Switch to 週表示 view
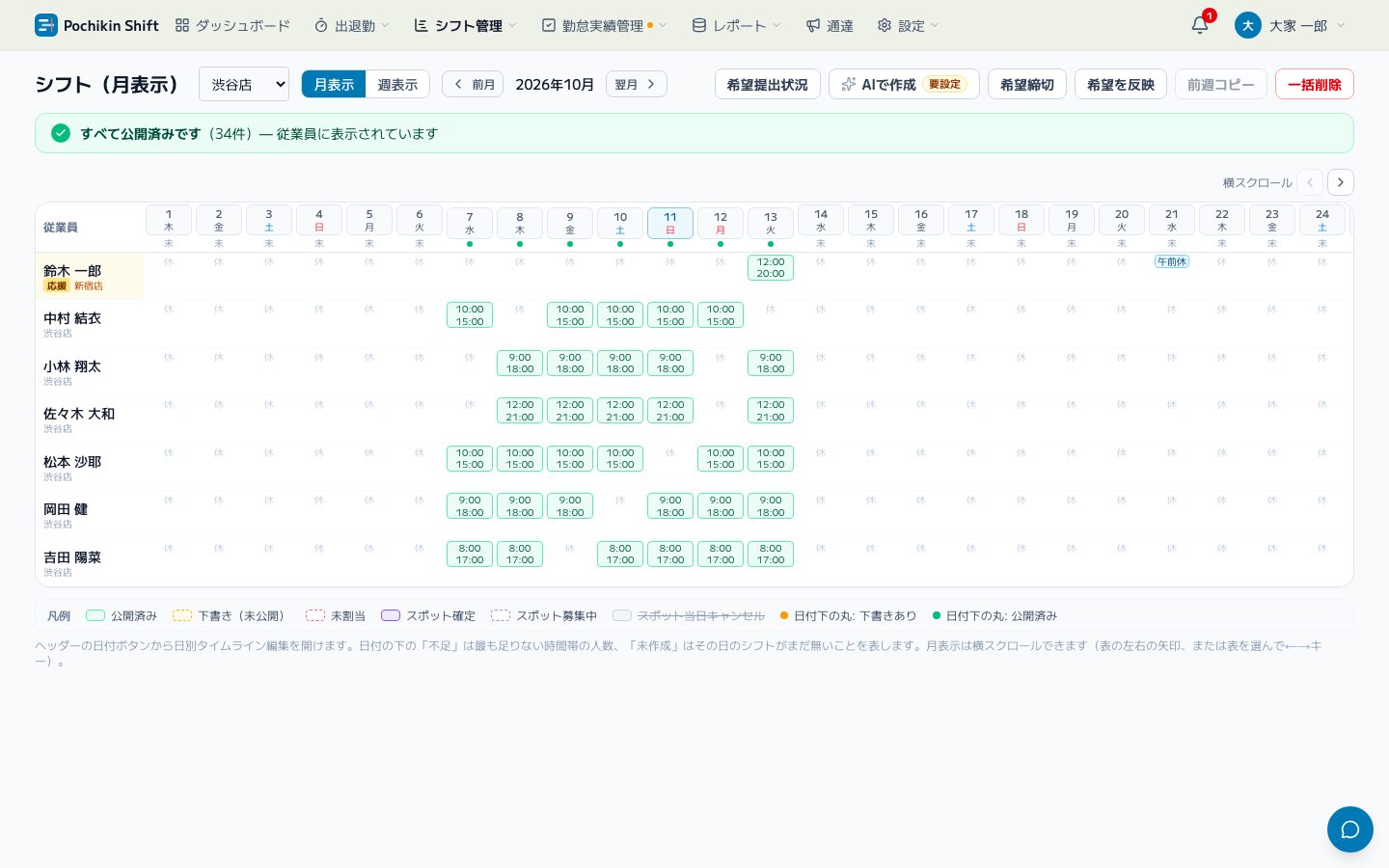1389x868 pixels. click(x=397, y=84)
